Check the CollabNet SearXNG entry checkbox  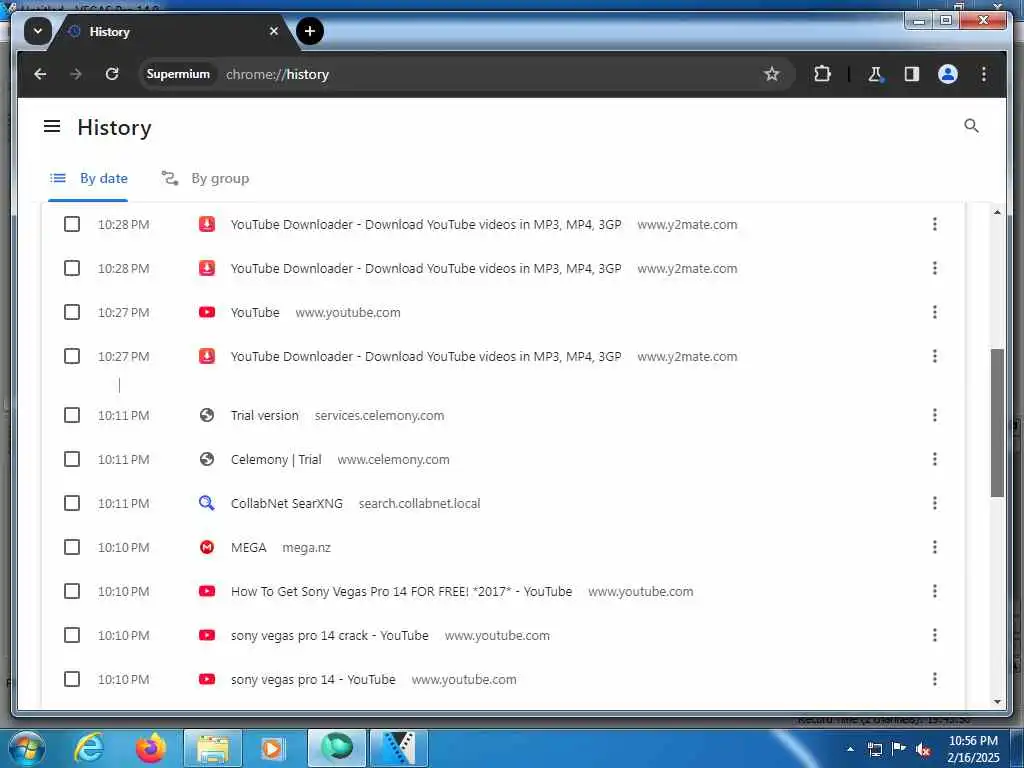point(72,503)
